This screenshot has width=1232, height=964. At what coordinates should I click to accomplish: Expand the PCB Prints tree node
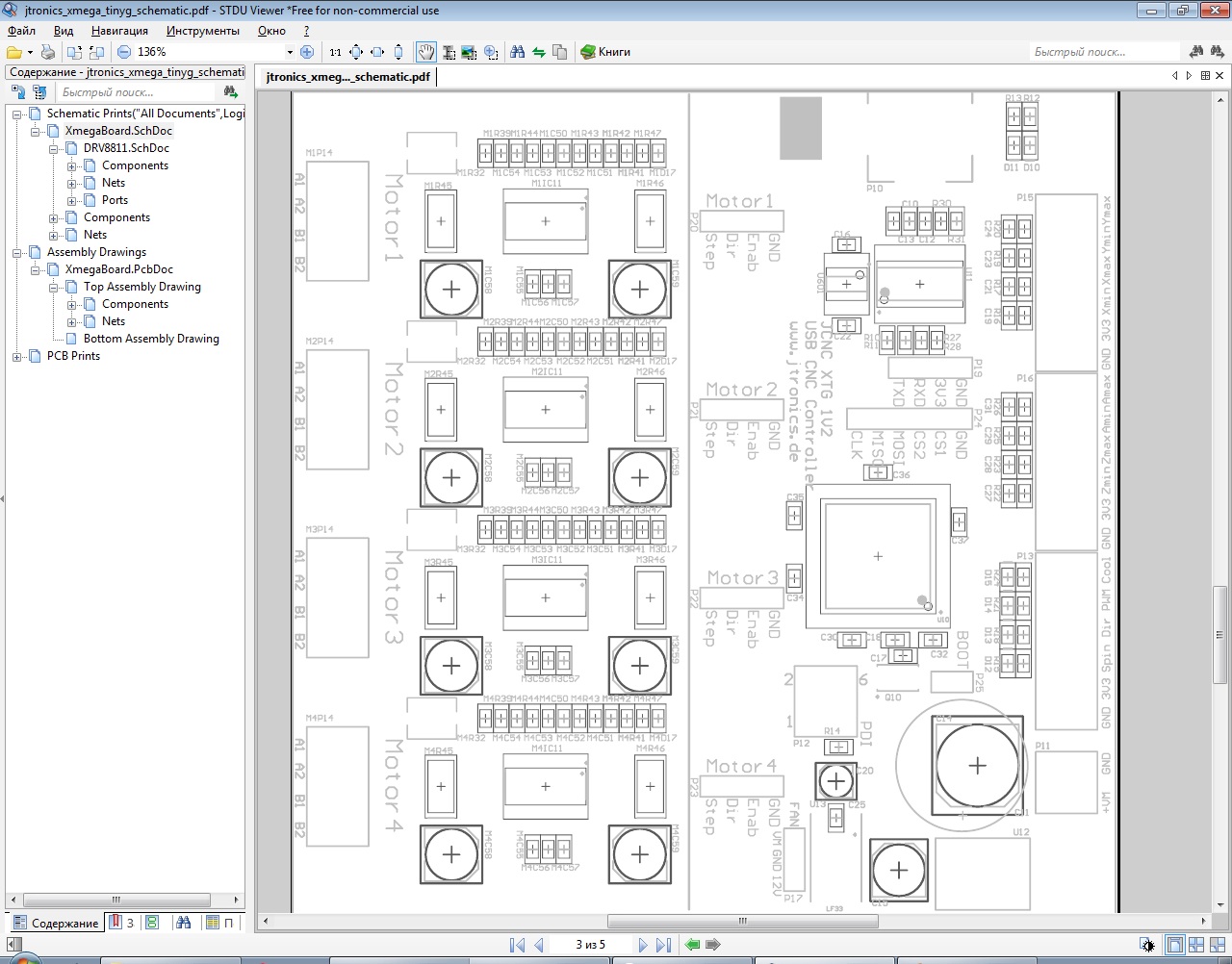[x=16, y=356]
